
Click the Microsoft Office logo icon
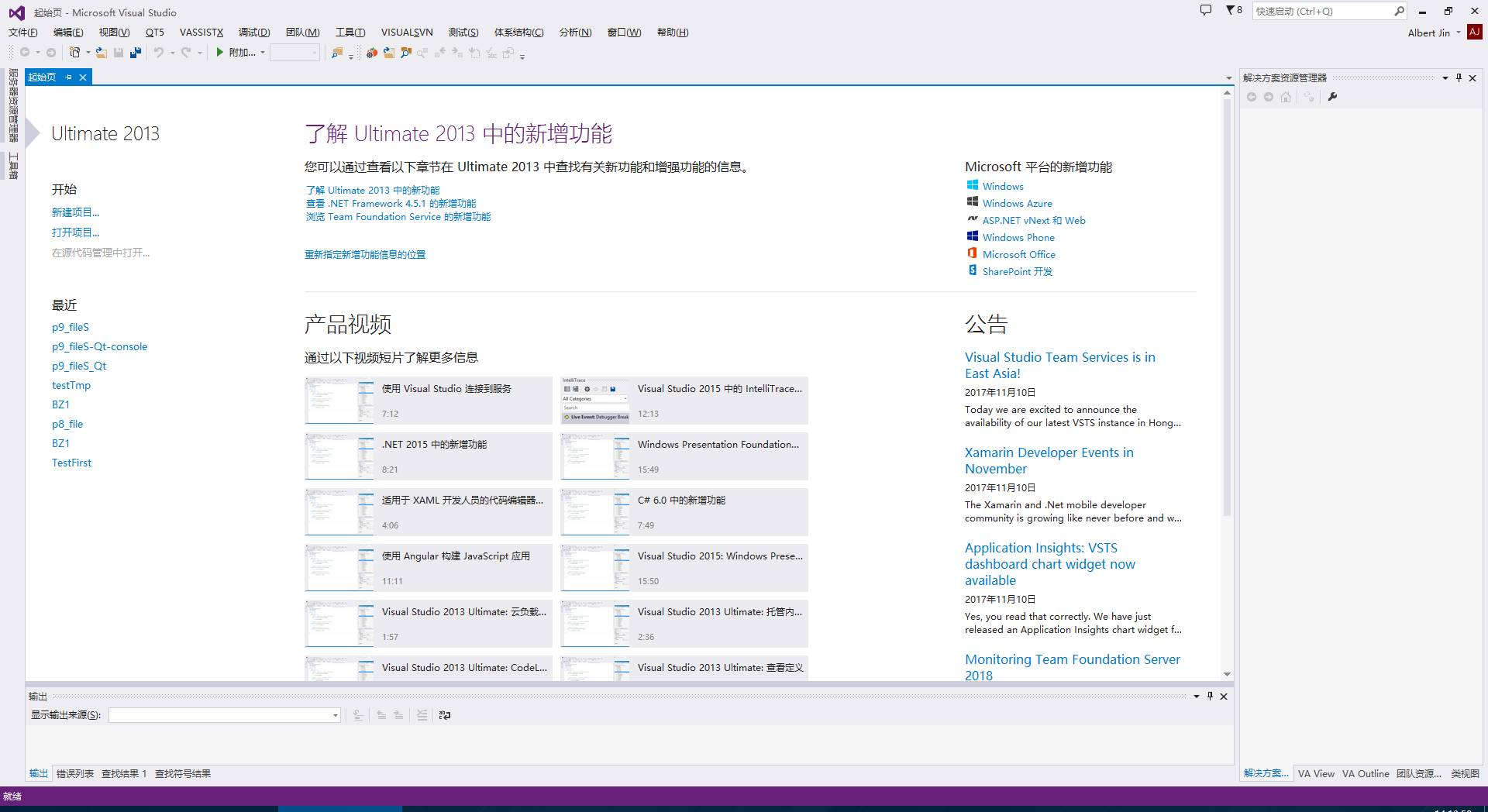(x=972, y=253)
